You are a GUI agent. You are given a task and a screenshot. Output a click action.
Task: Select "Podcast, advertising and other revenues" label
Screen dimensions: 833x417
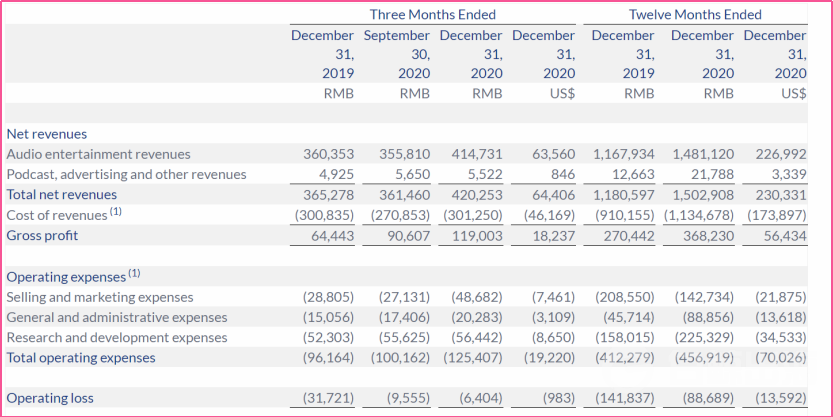click(x=126, y=175)
